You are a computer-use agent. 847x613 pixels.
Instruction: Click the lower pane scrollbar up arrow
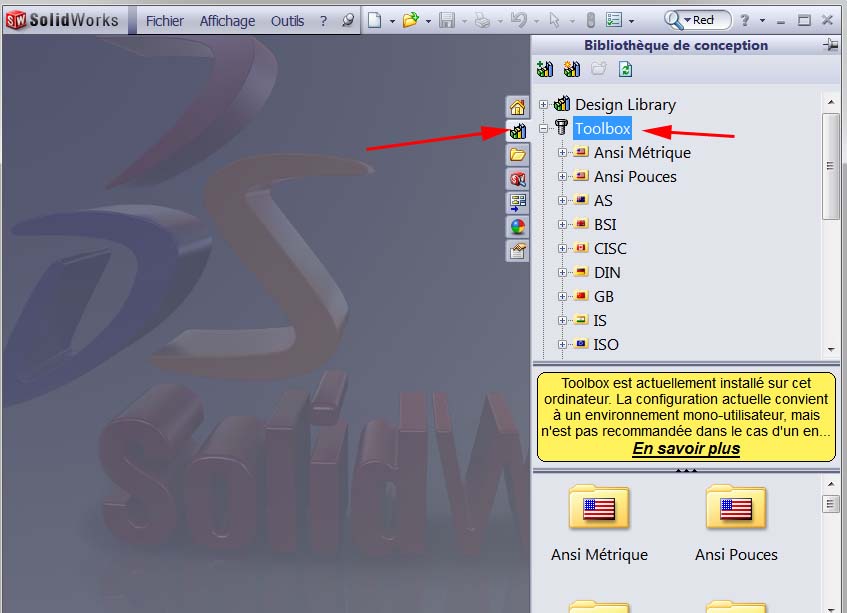[x=831, y=484]
